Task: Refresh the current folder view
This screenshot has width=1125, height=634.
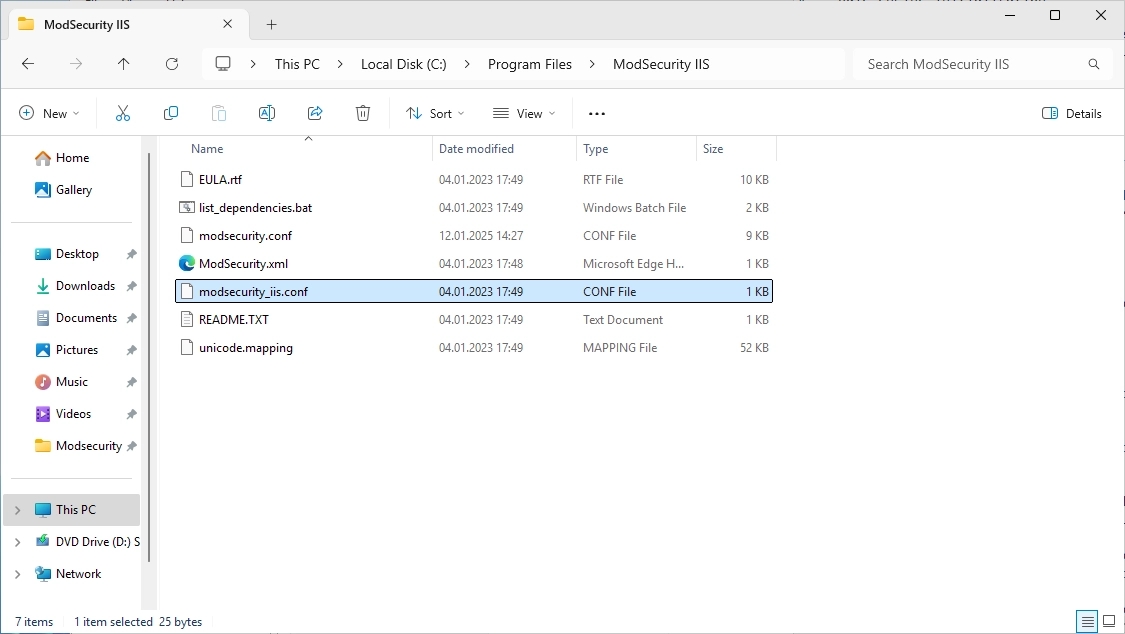Action: pos(172,64)
